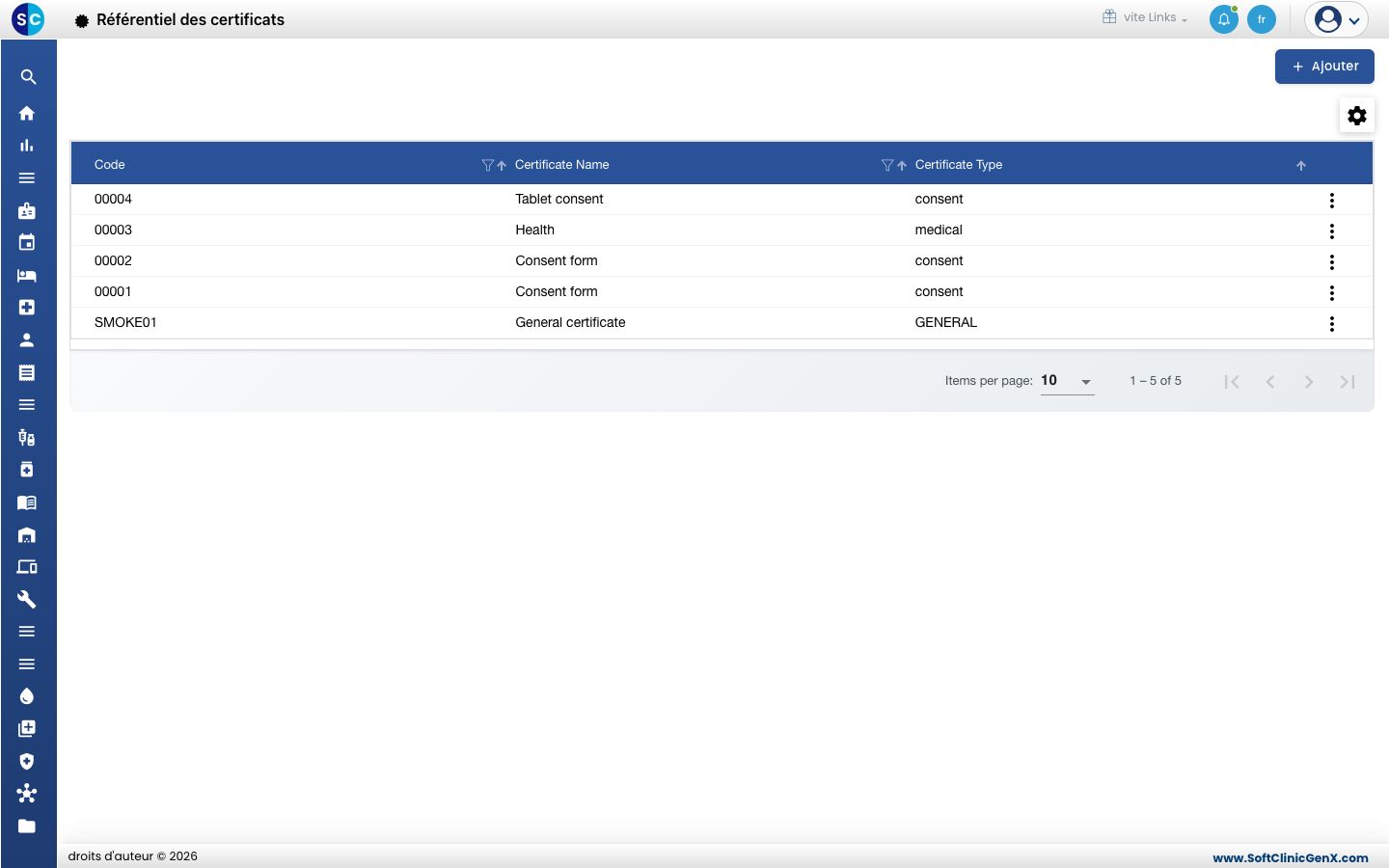Screen dimensions: 1389x868
Task: Select the shield icon in the sidebar
Action: coord(27,761)
